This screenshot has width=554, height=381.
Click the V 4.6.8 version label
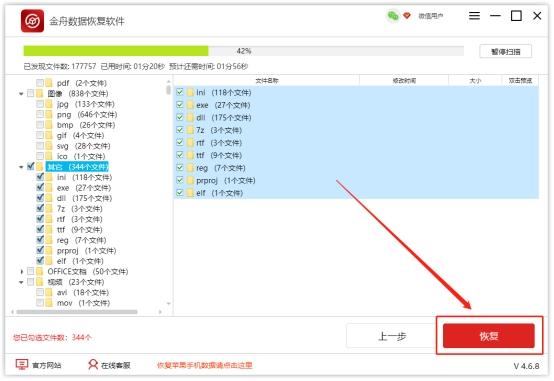click(x=526, y=366)
